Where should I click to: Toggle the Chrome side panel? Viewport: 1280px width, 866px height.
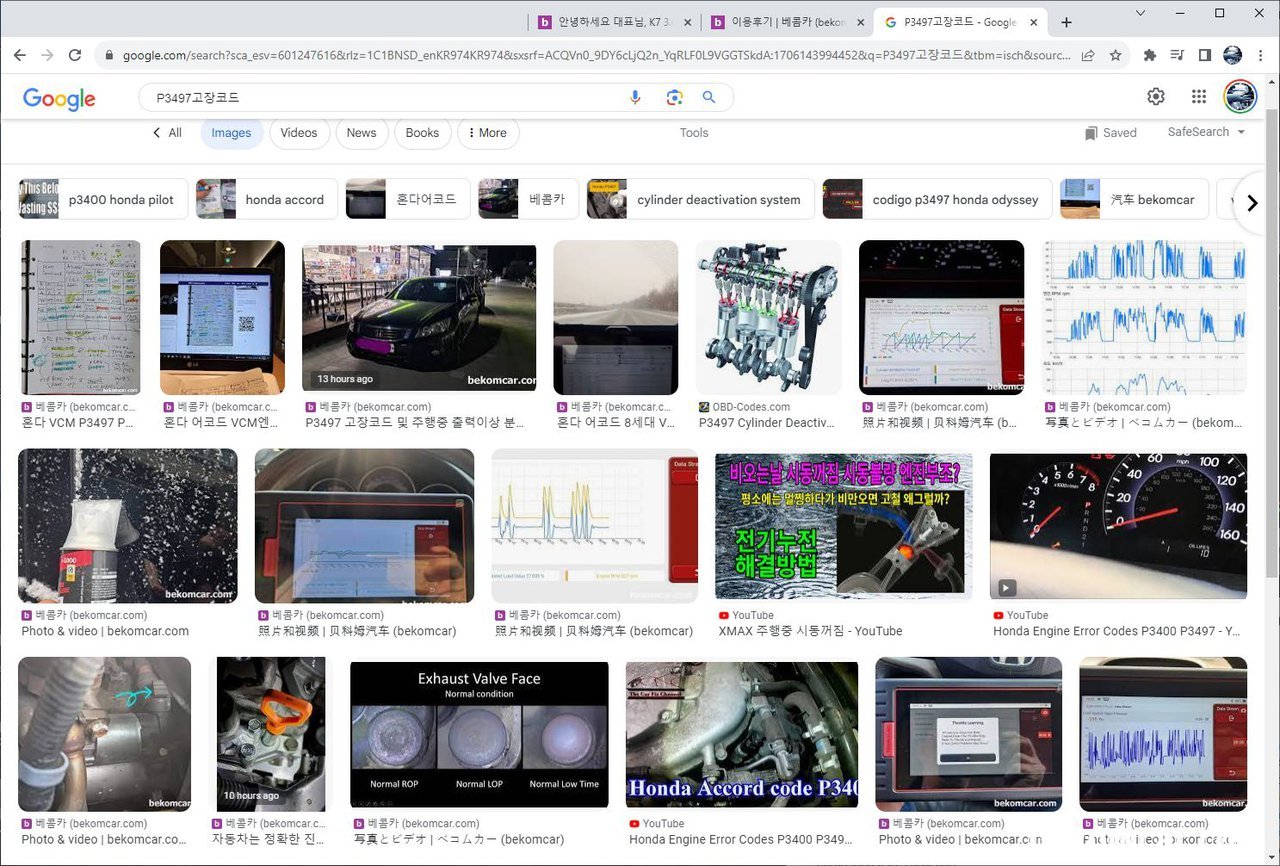tap(1205, 55)
